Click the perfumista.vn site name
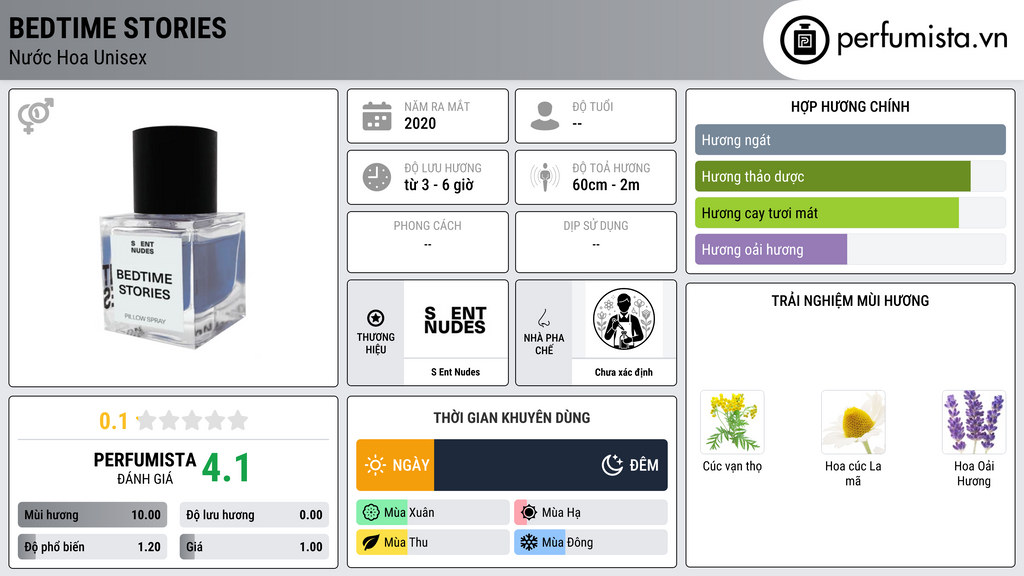1024x576 pixels. click(x=922, y=39)
